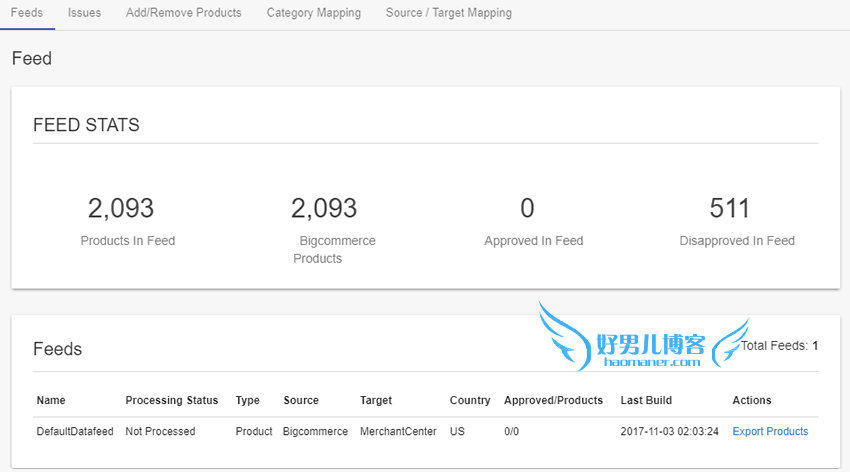850x472 pixels.
Task: Open the Feeds tab
Action: pyautogui.click(x=27, y=13)
